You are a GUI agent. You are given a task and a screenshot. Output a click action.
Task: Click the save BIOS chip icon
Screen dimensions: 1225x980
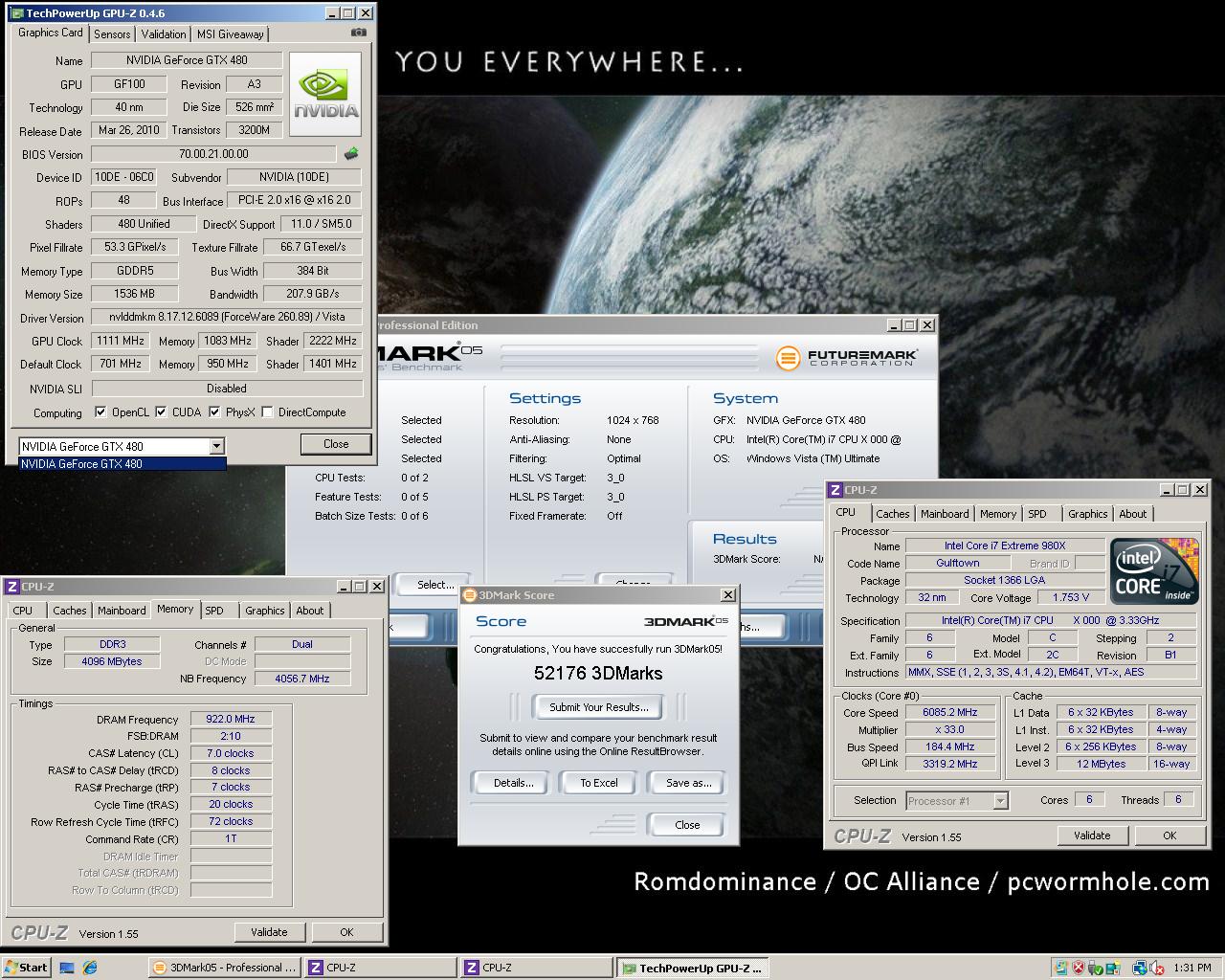[x=351, y=153]
